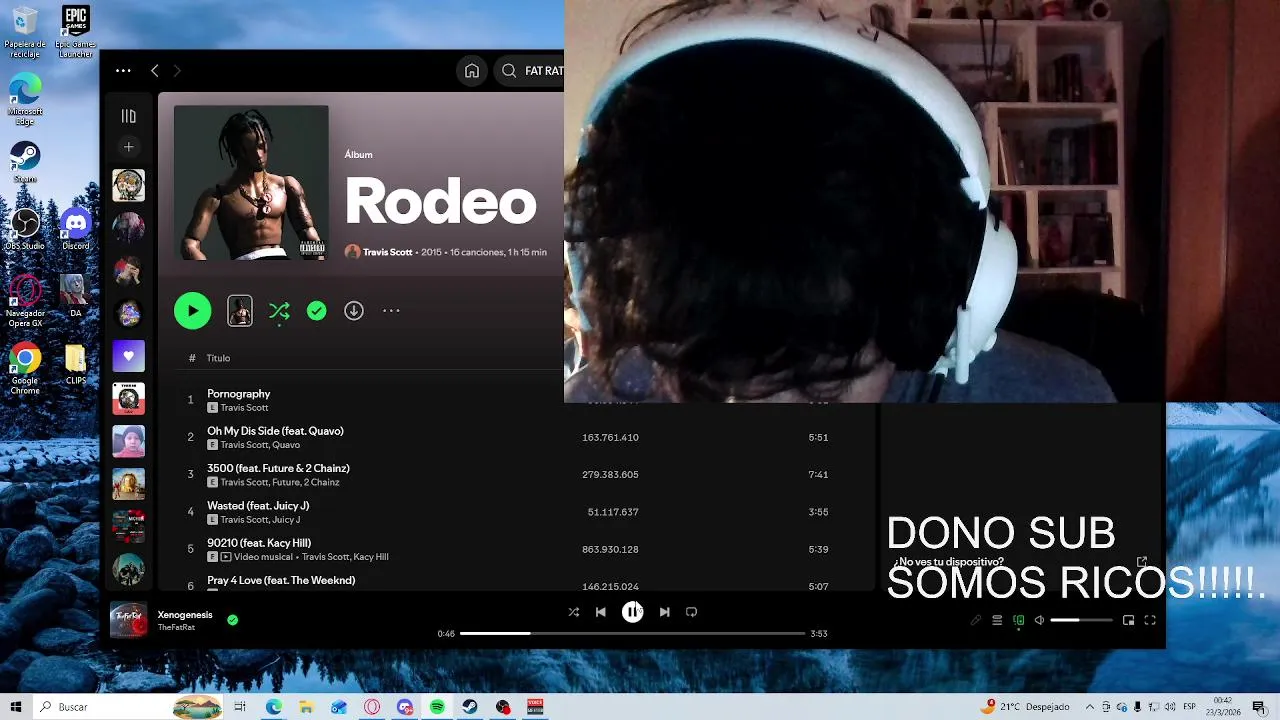Toggle the liked checkmark for Xenogenesis
The width and height of the screenshot is (1280, 720).
click(x=233, y=620)
